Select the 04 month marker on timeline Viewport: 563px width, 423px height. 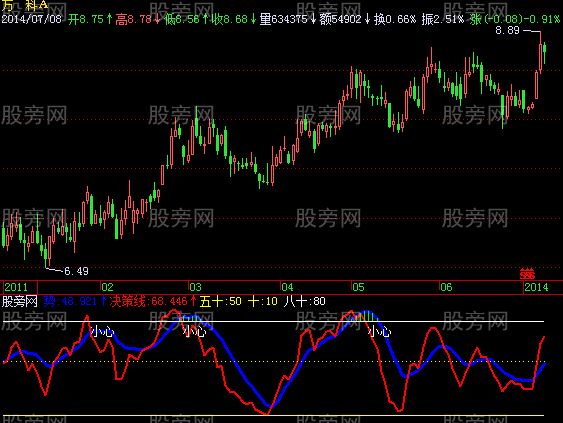287,287
